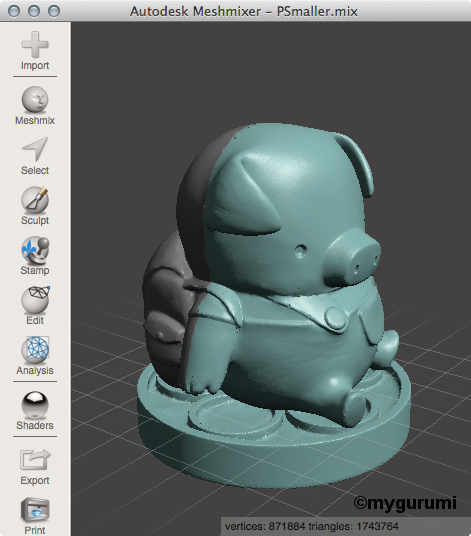471x536 pixels.
Task: Activate the Select tool
Action: tap(35, 156)
